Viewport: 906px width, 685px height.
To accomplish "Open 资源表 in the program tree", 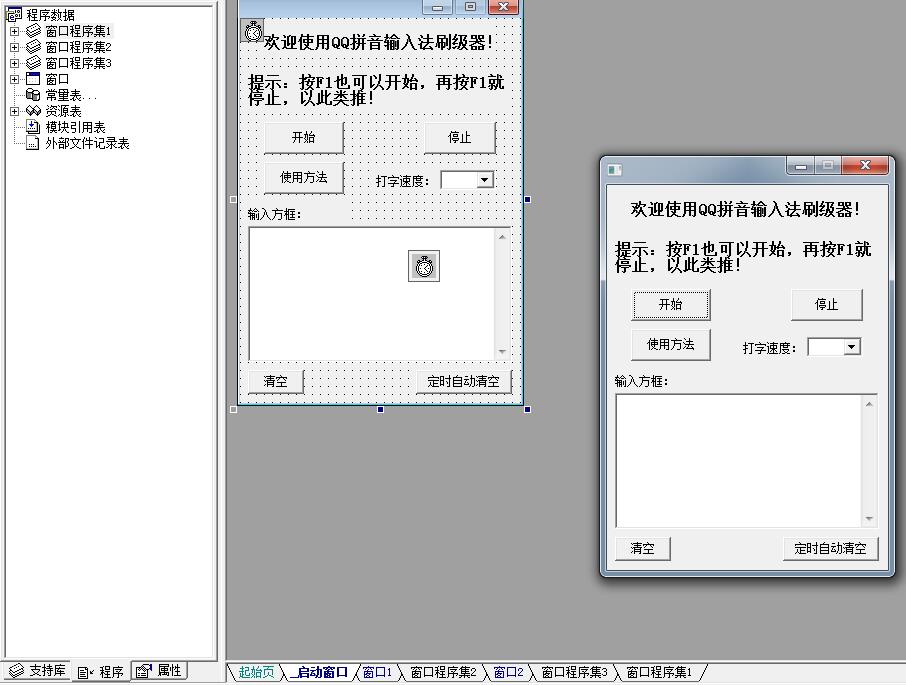I will pyautogui.click(x=63, y=111).
